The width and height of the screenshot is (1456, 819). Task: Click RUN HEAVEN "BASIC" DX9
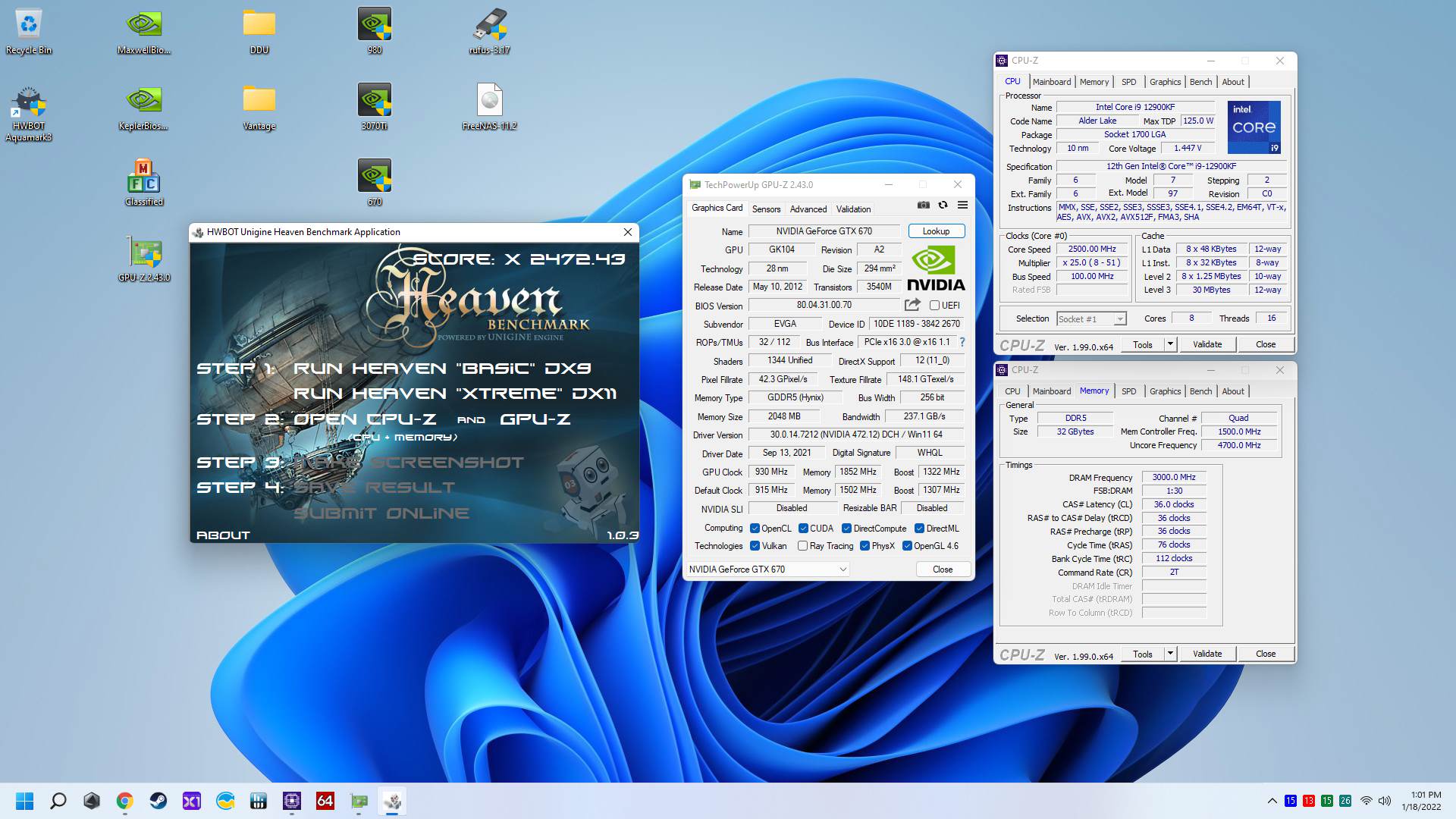(x=442, y=369)
